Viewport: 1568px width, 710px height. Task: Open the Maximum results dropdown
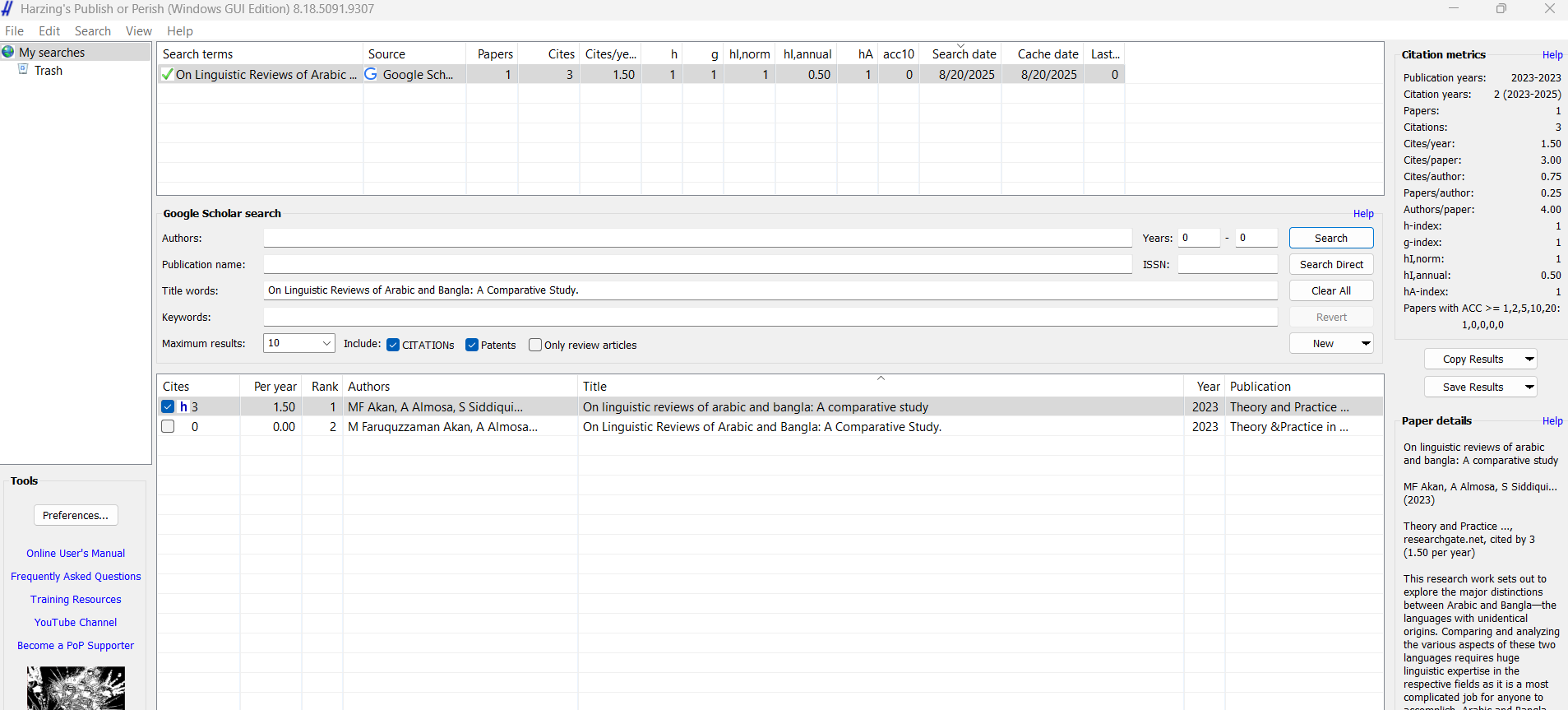click(x=326, y=343)
